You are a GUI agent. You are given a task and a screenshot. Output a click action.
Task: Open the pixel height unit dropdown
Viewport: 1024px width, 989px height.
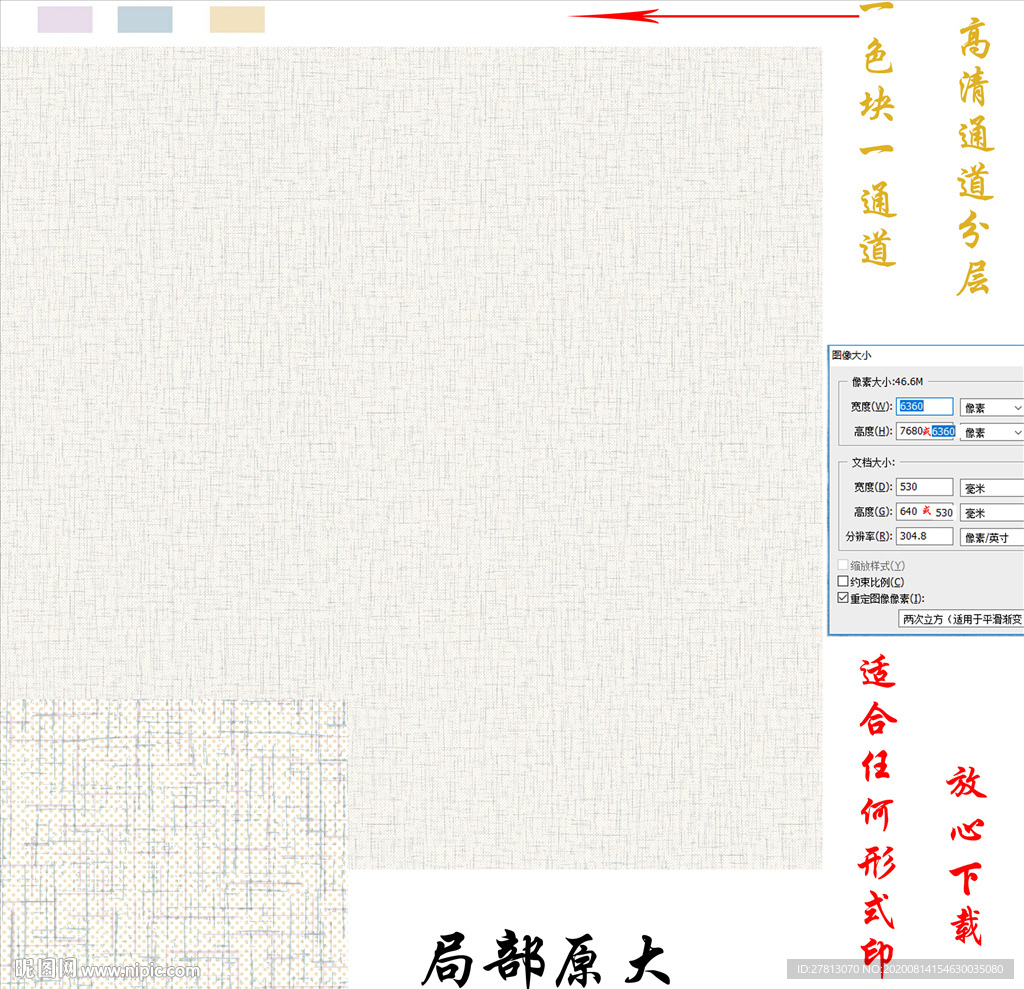[x=991, y=432]
